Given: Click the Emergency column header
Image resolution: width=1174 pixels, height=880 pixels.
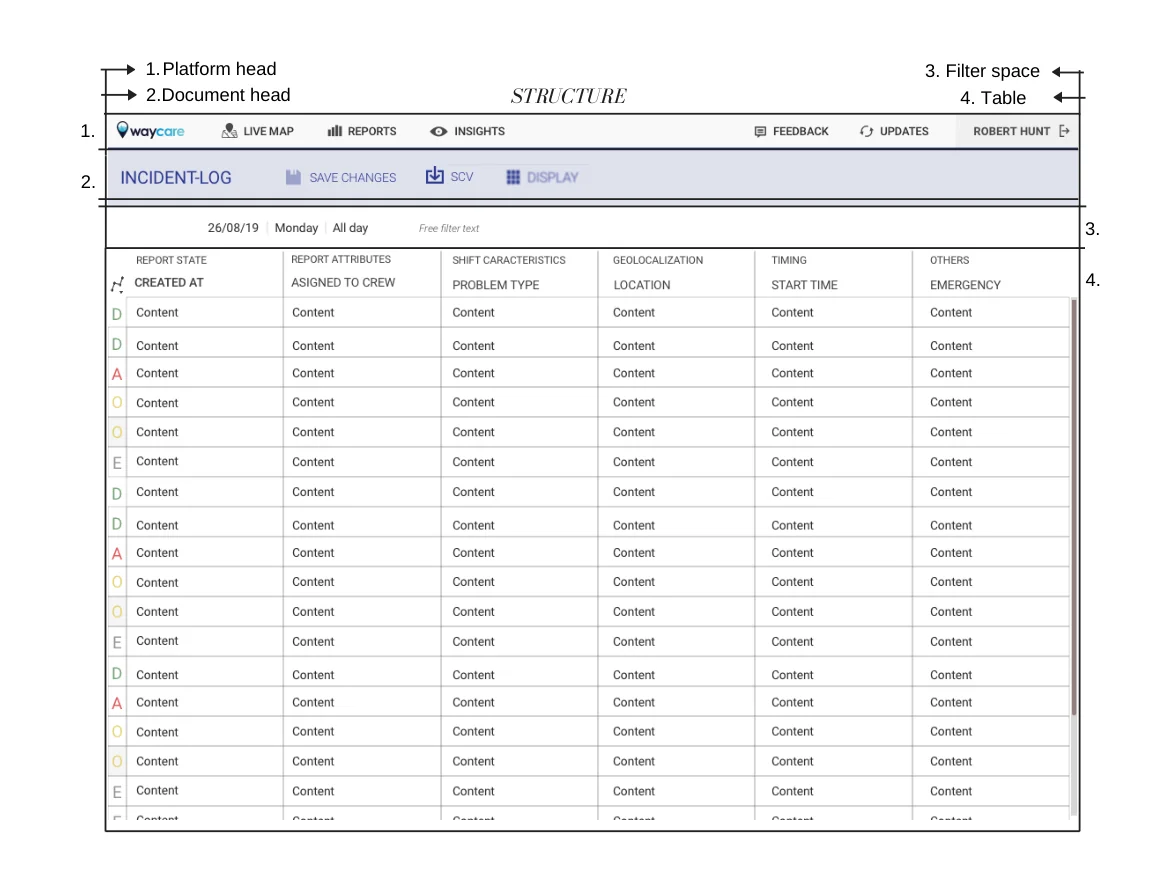Looking at the screenshot, I should (x=965, y=285).
